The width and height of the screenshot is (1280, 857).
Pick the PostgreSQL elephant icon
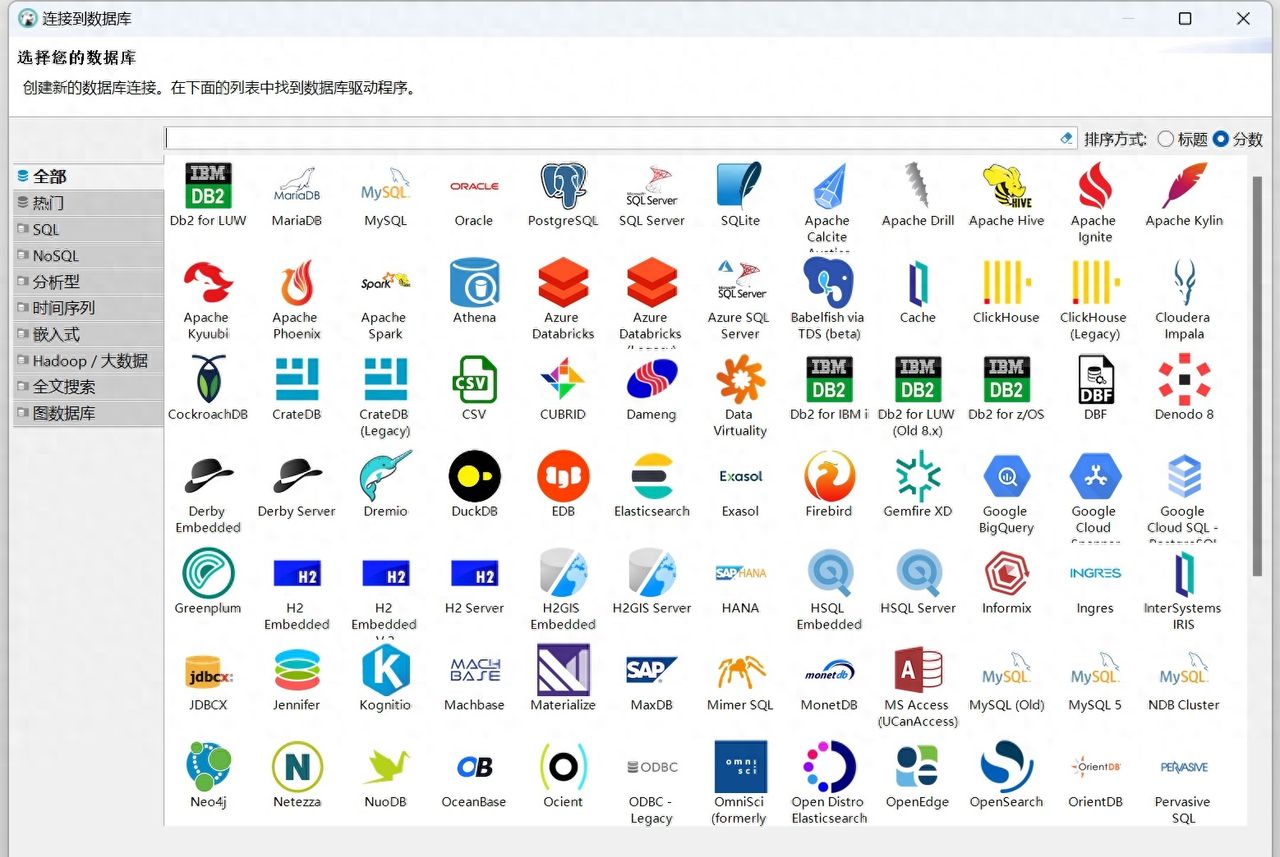[x=563, y=186]
